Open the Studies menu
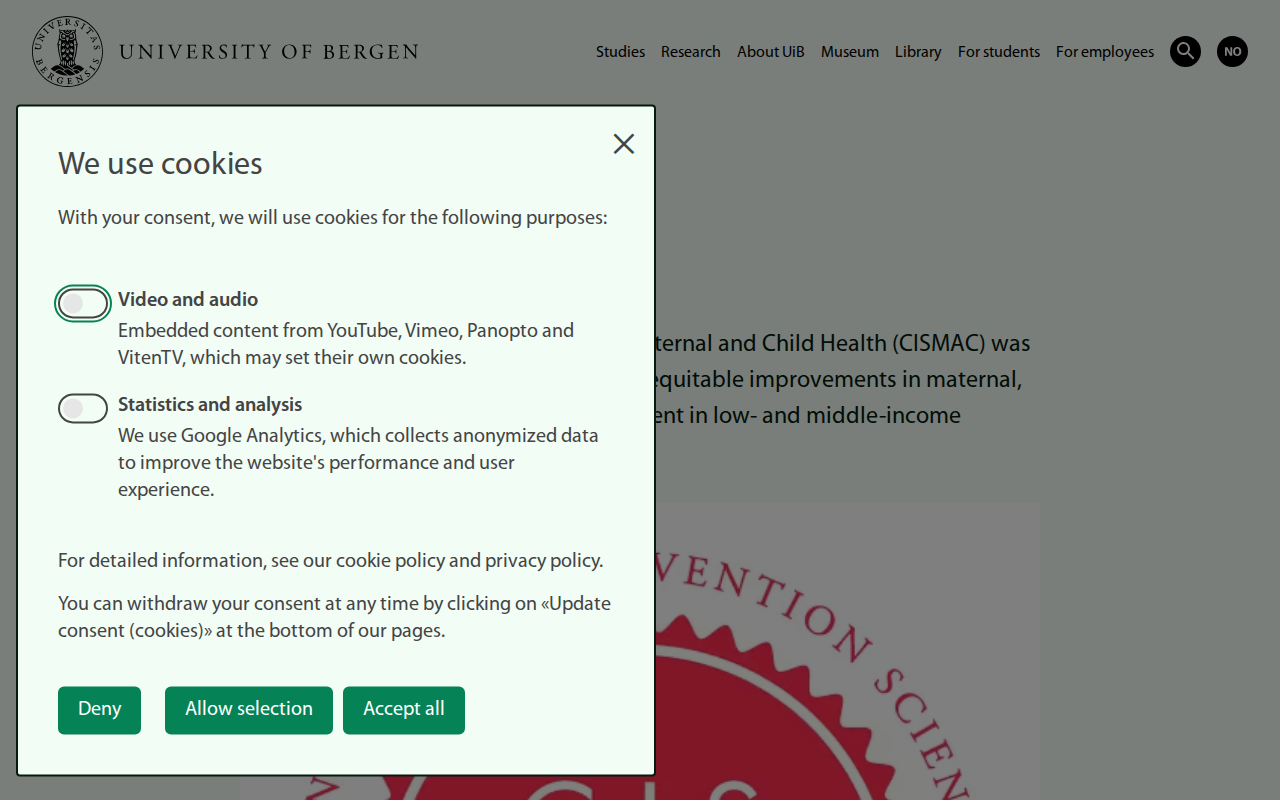Screen dimensions: 1280x800 (620, 51)
